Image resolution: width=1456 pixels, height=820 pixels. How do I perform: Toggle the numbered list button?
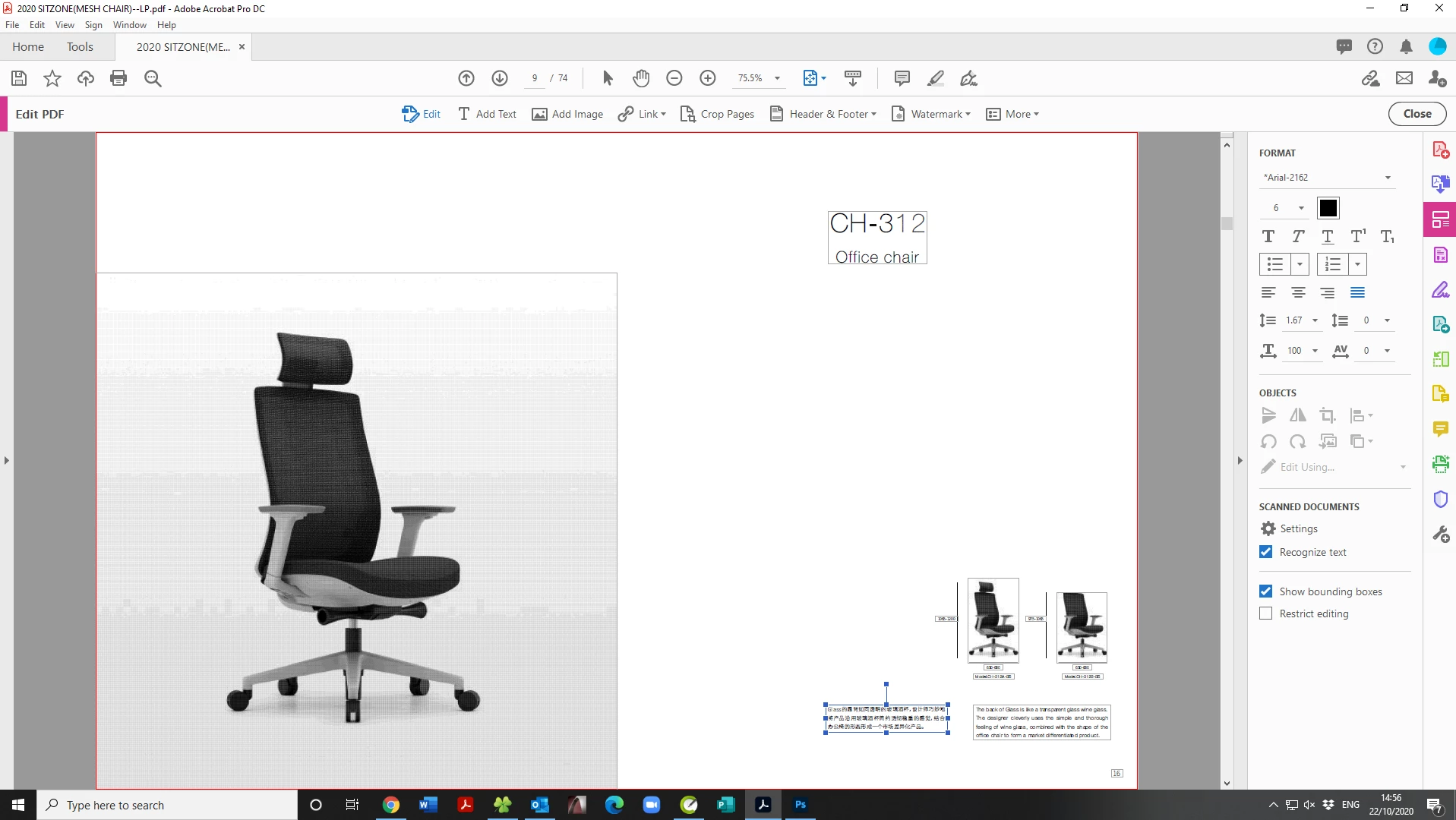coord(1333,264)
